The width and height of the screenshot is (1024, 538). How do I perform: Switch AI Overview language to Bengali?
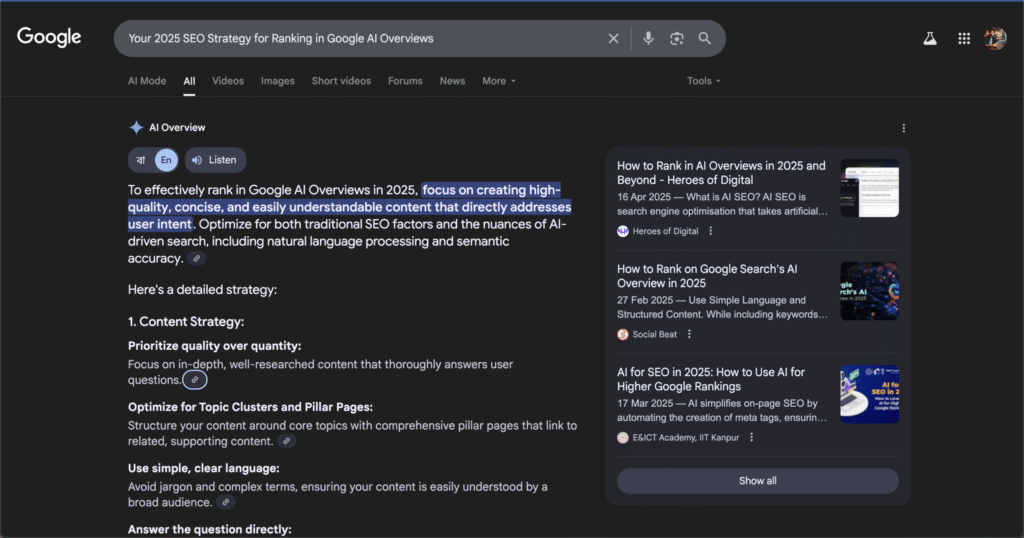pos(141,160)
